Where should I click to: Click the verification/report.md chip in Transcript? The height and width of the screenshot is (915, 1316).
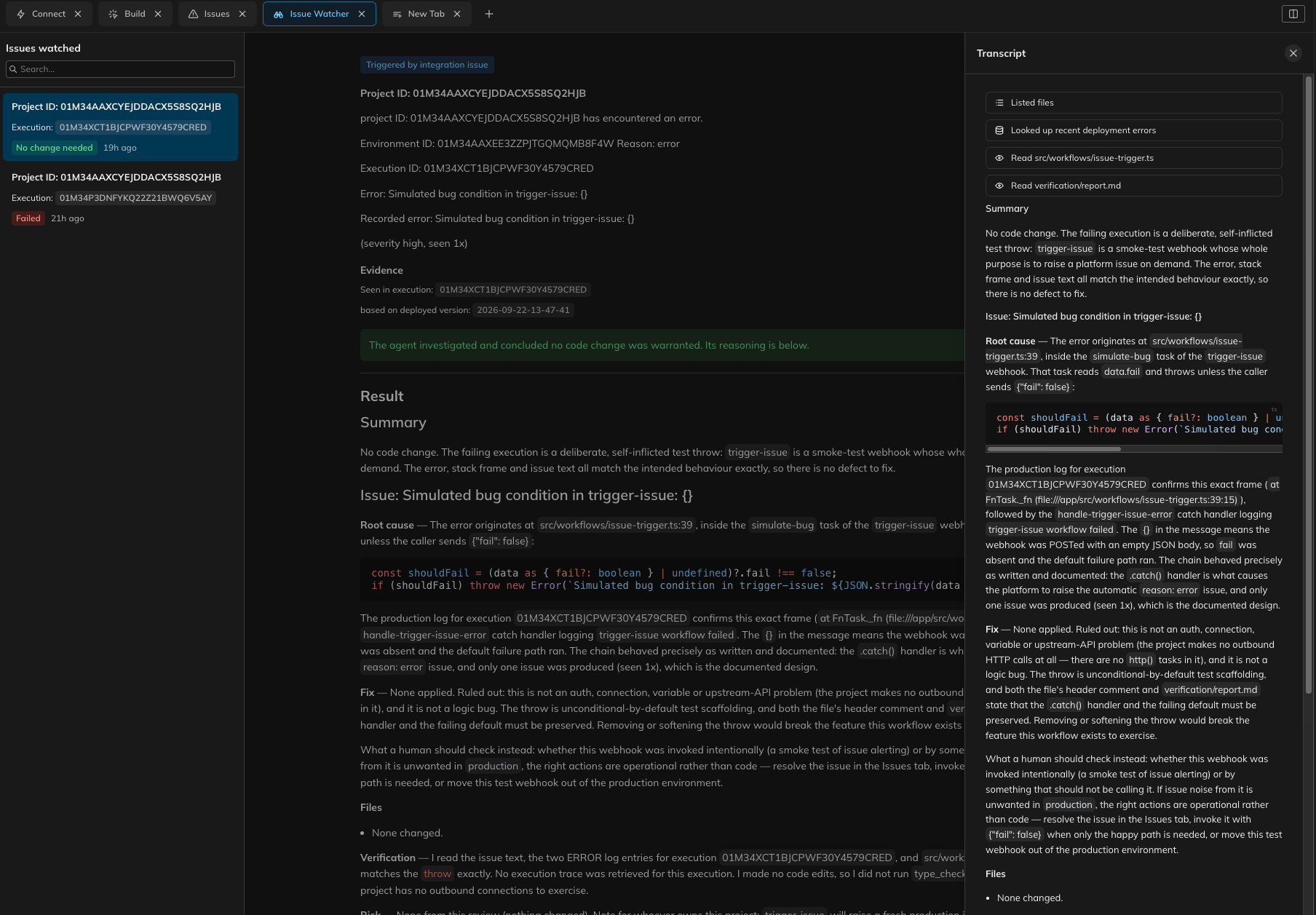point(1210,690)
